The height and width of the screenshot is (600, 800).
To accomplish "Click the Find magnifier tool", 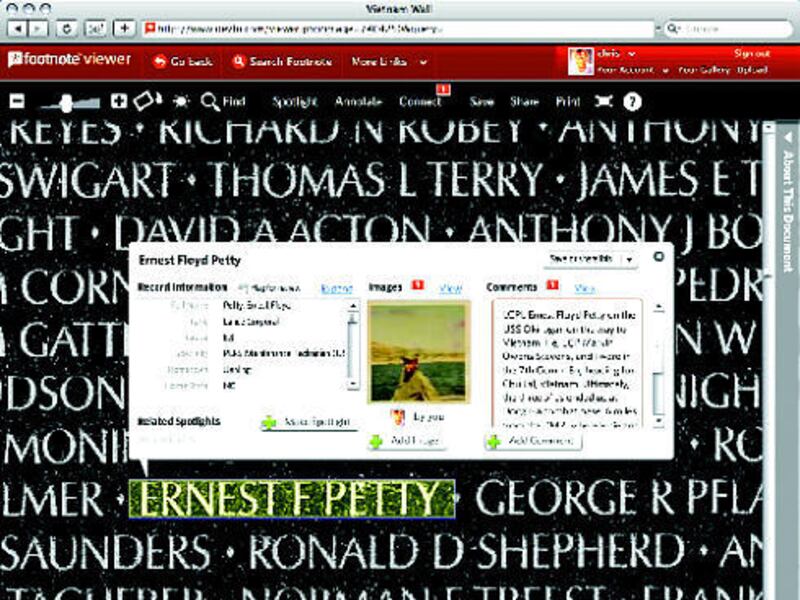I will click(x=223, y=101).
